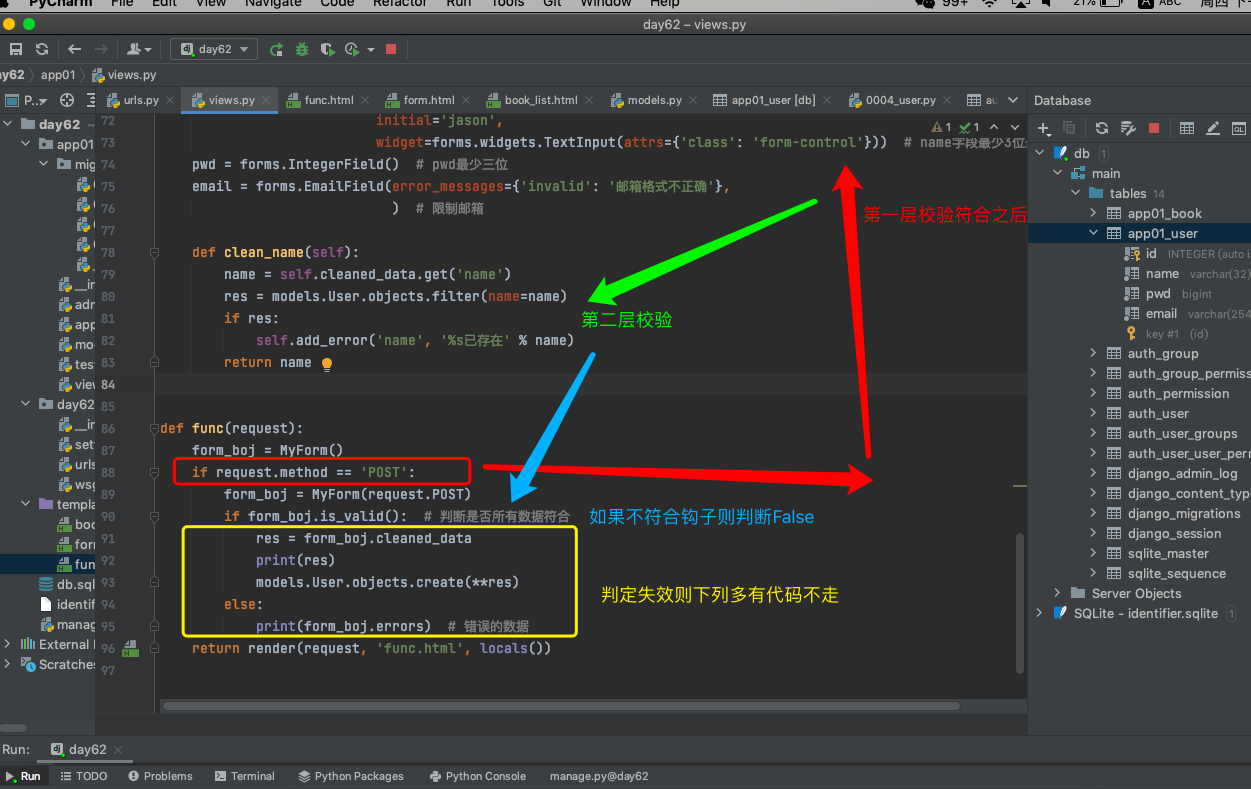
Task: Run day62 with coverage icon
Action: pos(326,48)
